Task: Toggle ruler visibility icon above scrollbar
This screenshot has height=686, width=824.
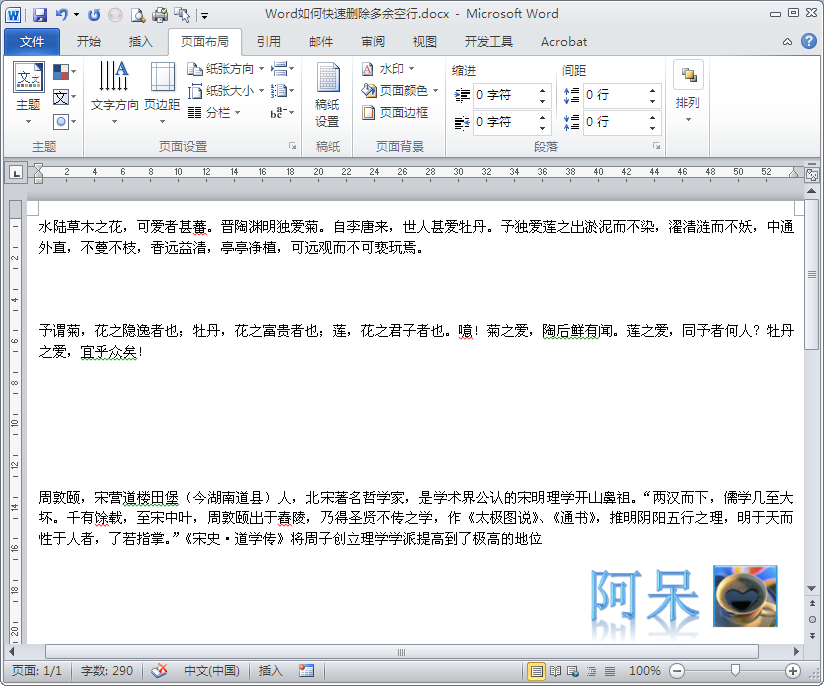Action: pos(812,175)
